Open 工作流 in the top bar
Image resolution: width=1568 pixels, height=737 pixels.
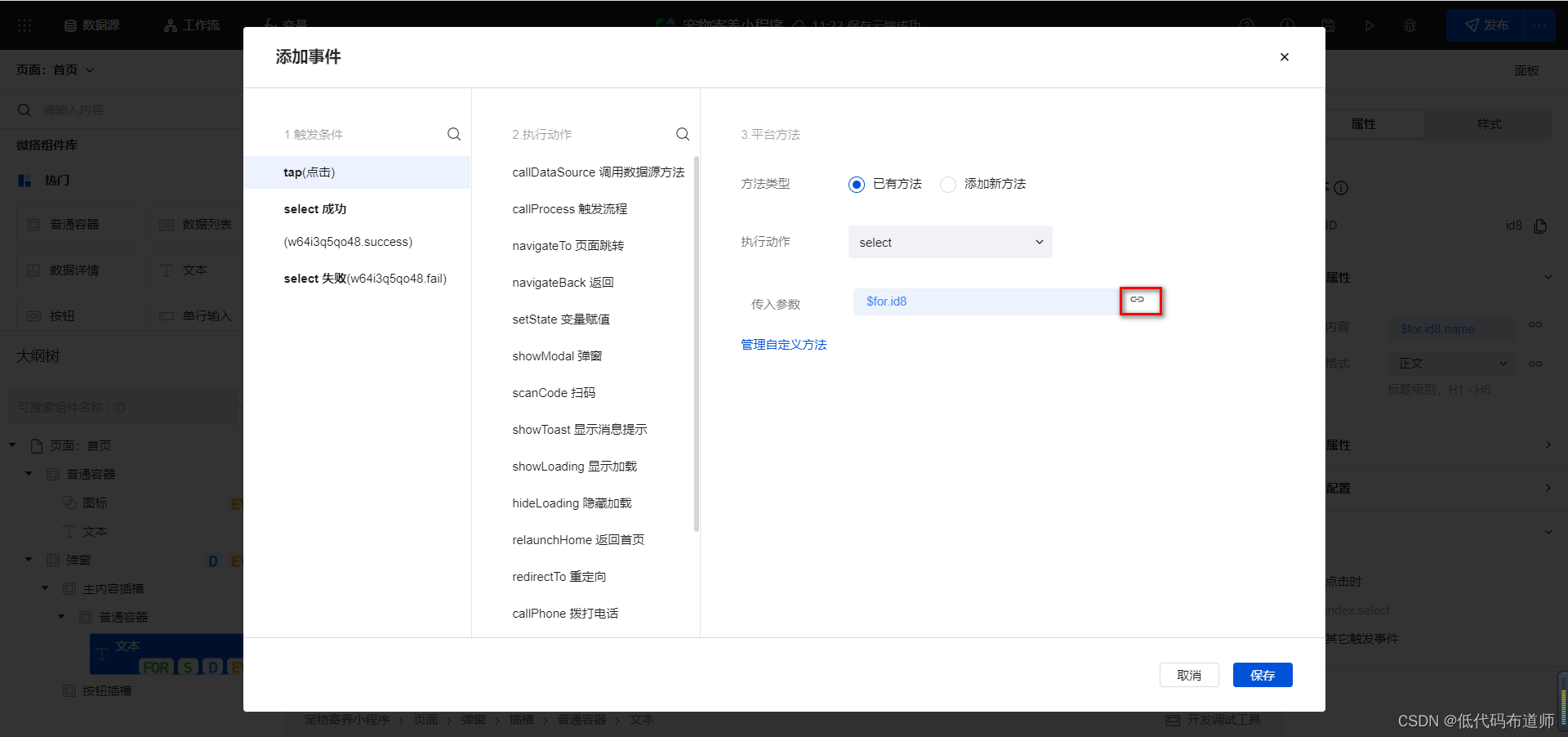click(192, 25)
